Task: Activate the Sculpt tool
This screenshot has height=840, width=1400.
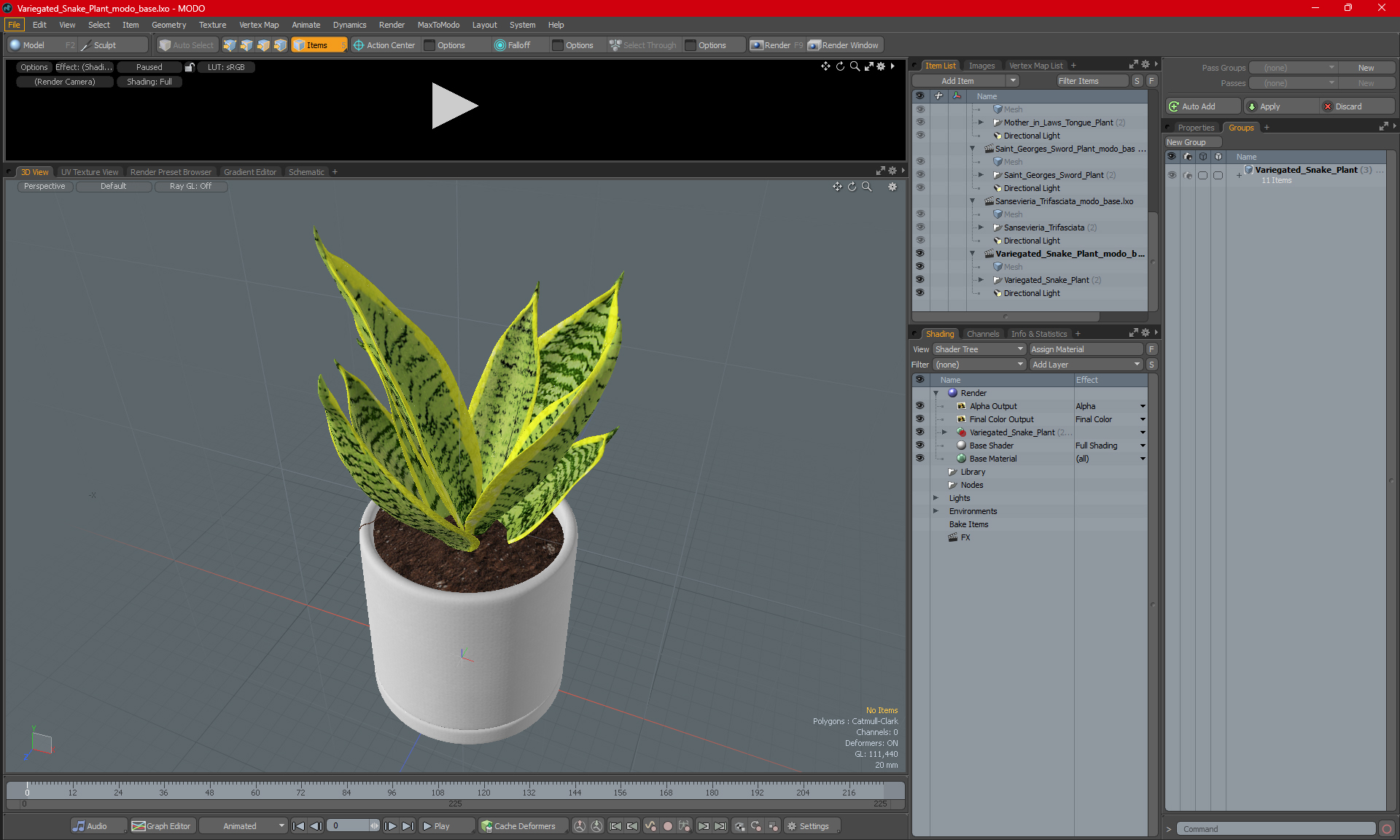Action: [105, 45]
